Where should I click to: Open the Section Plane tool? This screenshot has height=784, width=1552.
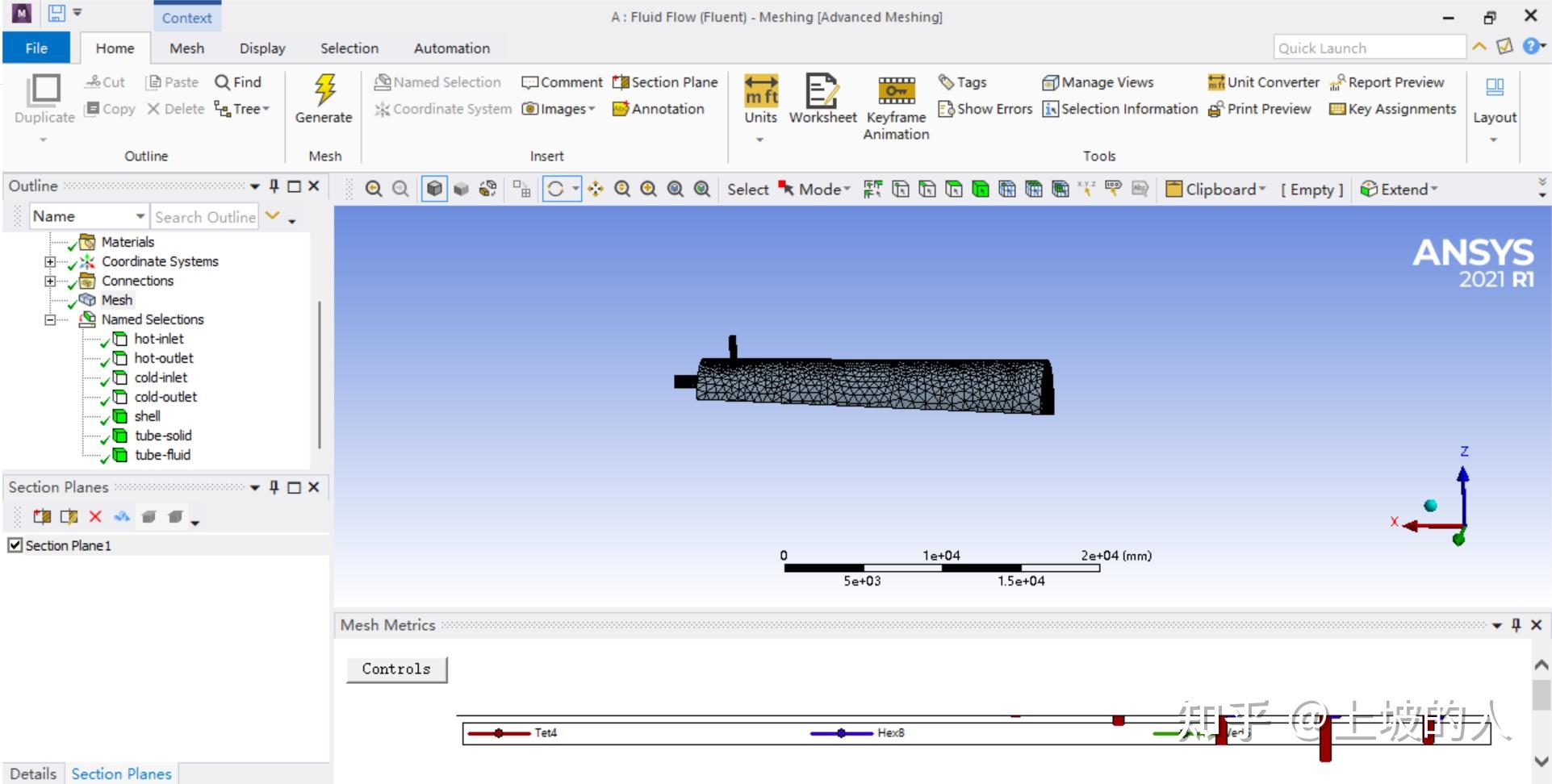(x=665, y=81)
